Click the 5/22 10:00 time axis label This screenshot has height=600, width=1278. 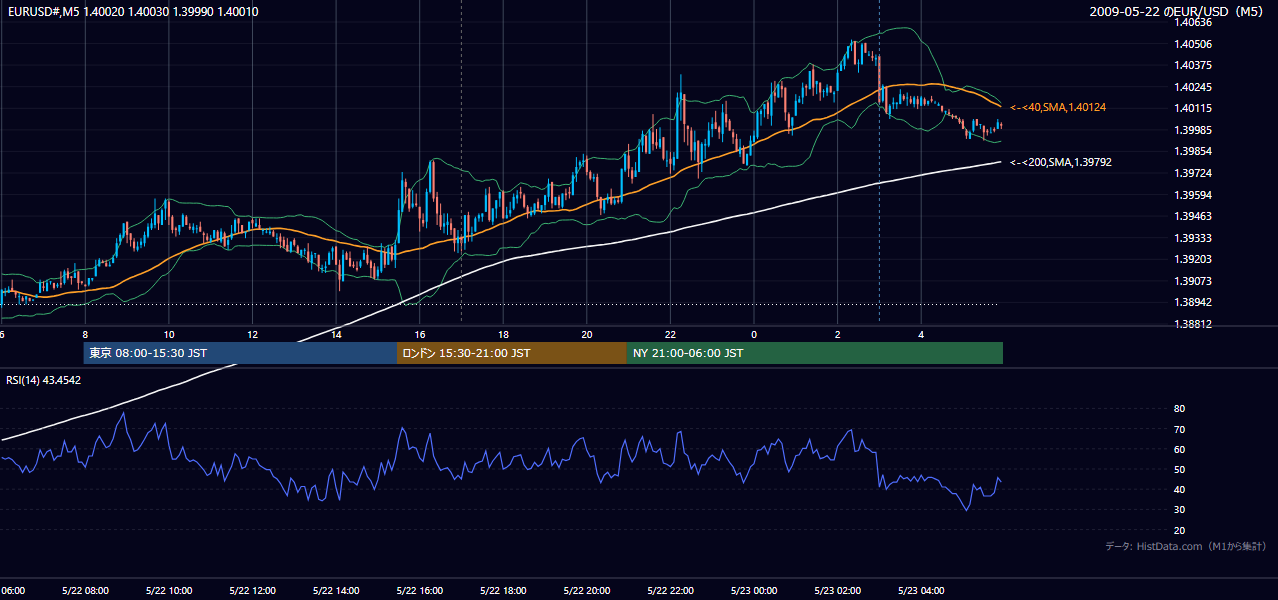(x=168, y=590)
